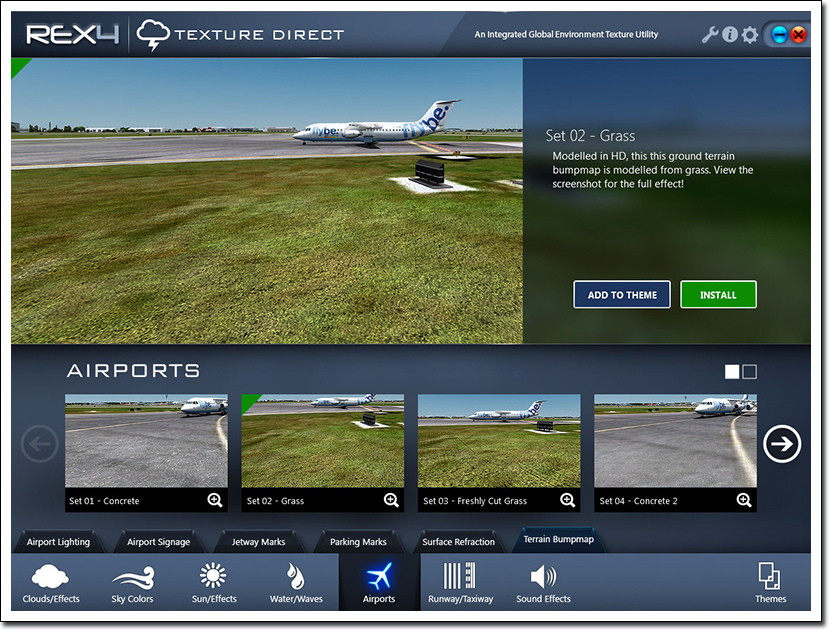The width and height of the screenshot is (832, 632).
Task: Select the Set 01 - Concrete thumbnail
Action: pos(146,440)
